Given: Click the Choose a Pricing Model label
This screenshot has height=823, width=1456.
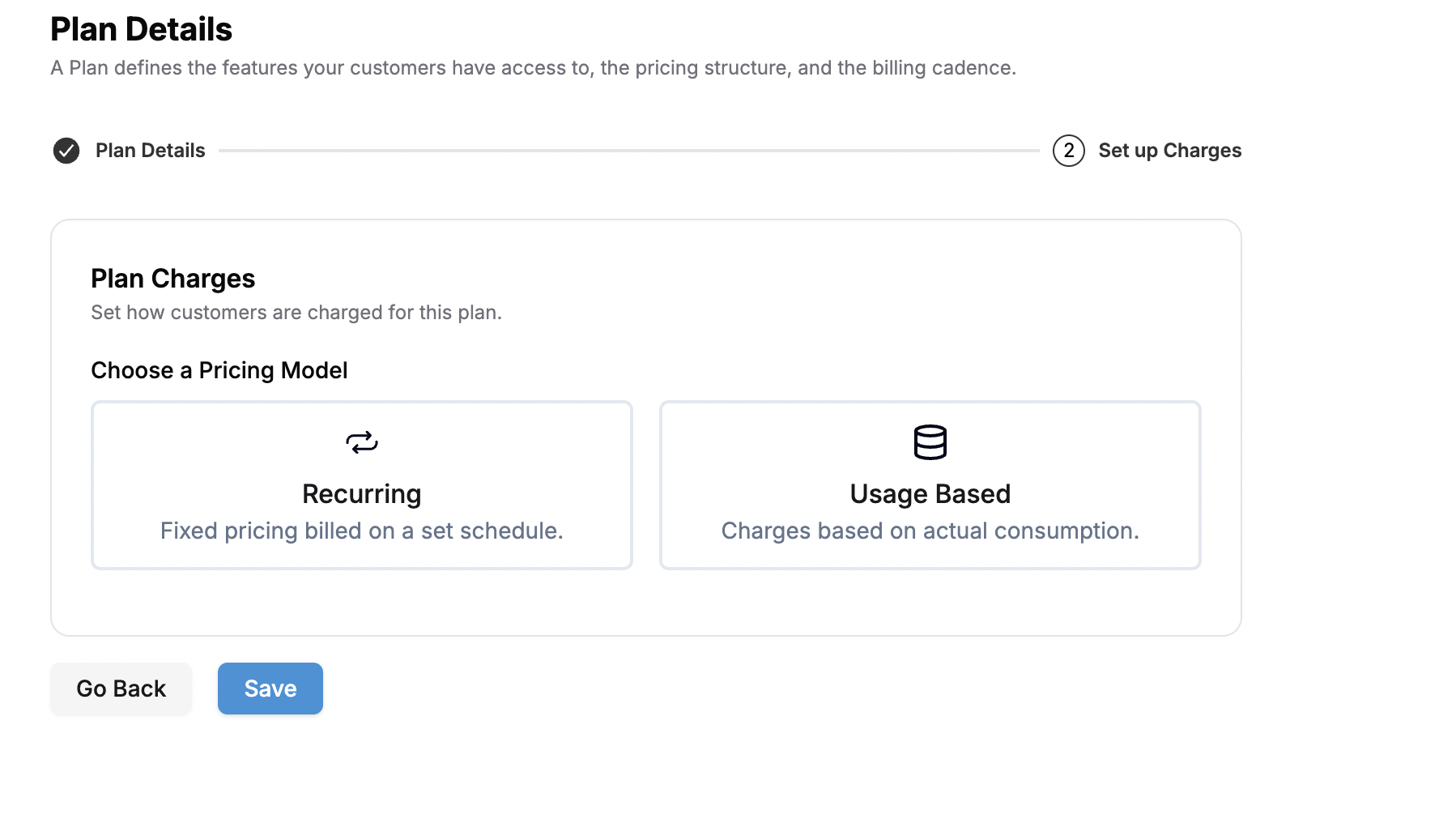Looking at the screenshot, I should [219, 370].
